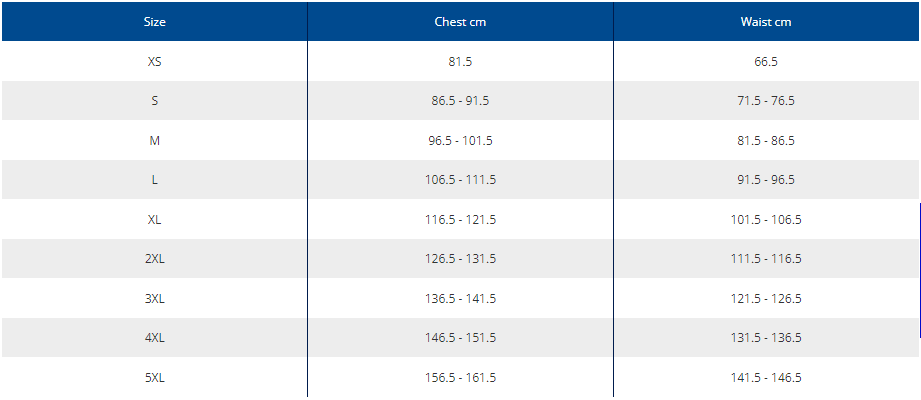Click chest range 156.5 - 161.5
This screenshot has width=921, height=400.
pos(460,378)
